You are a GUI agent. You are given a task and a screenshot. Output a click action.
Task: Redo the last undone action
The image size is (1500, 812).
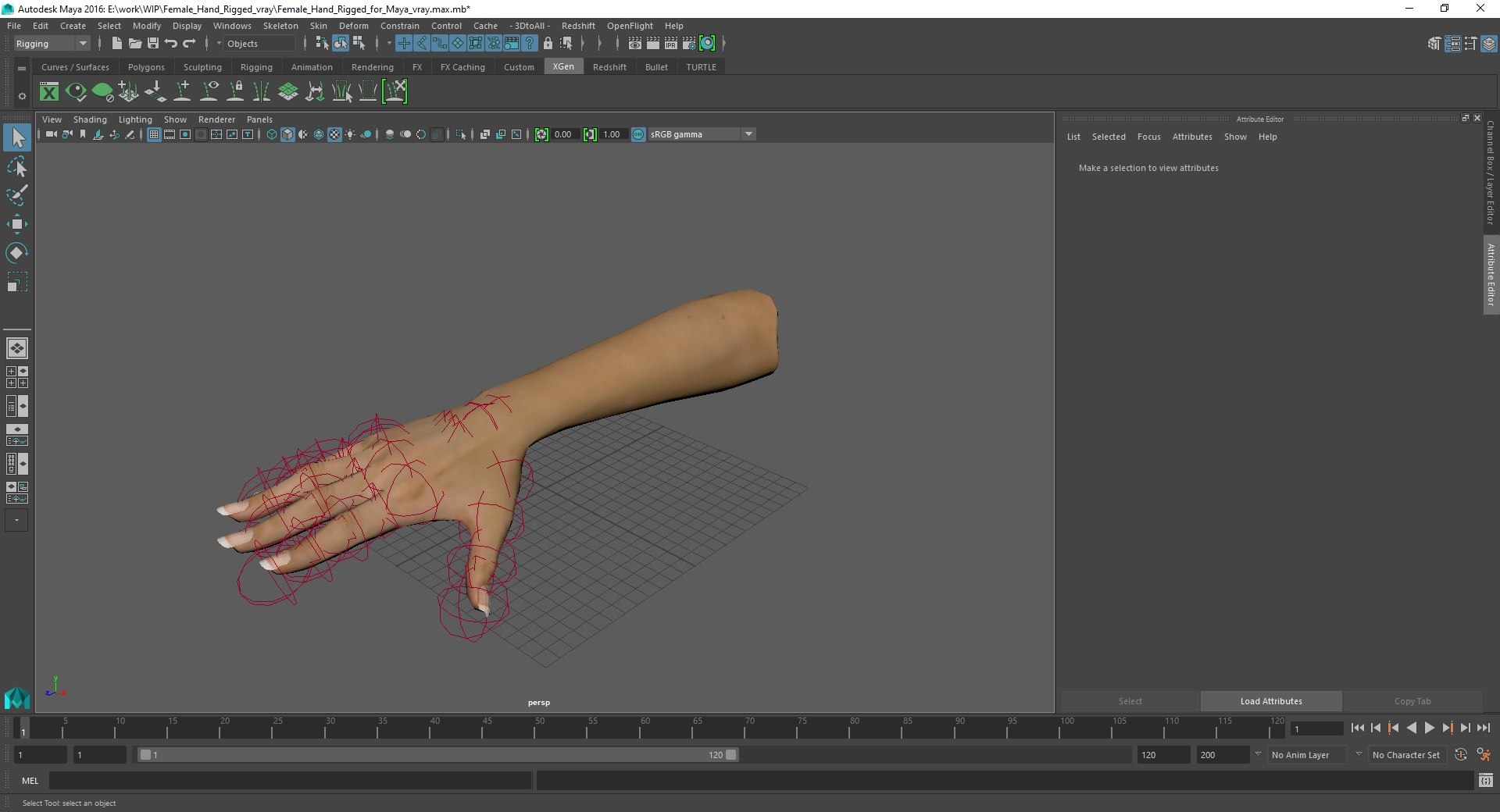point(189,44)
